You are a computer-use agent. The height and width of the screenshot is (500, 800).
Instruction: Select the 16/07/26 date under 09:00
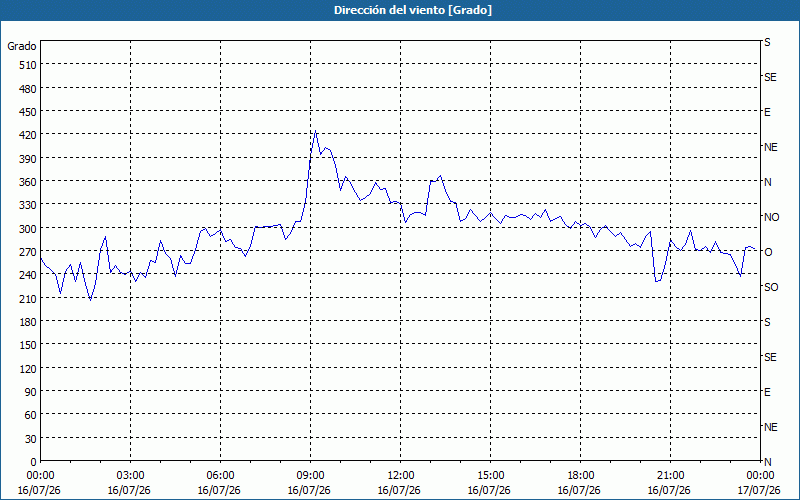pyautogui.click(x=309, y=490)
